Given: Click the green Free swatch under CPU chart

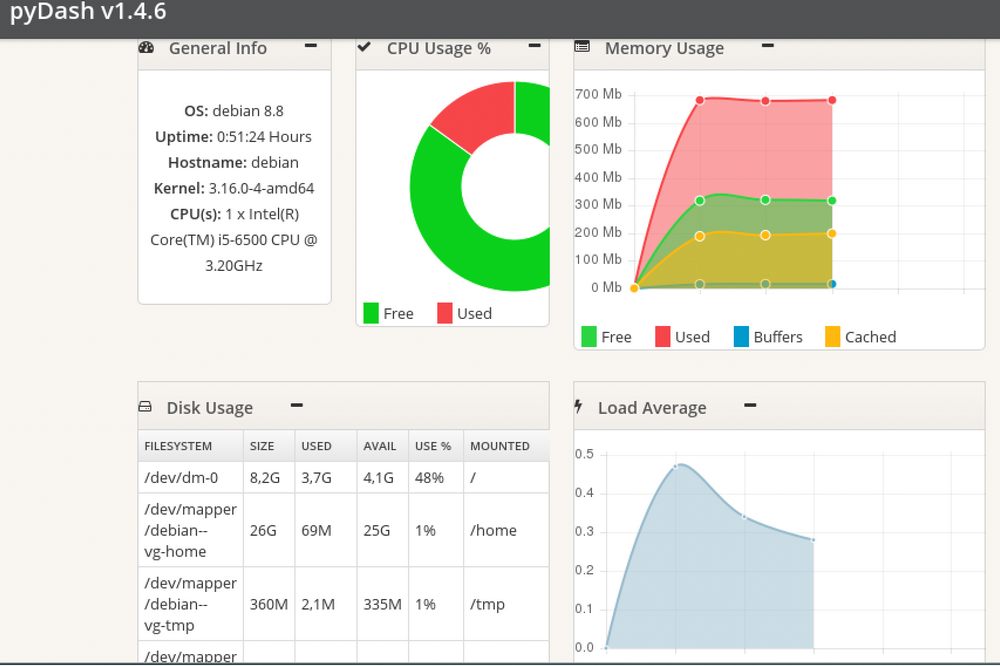Looking at the screenshot, I should click(369, 313).
